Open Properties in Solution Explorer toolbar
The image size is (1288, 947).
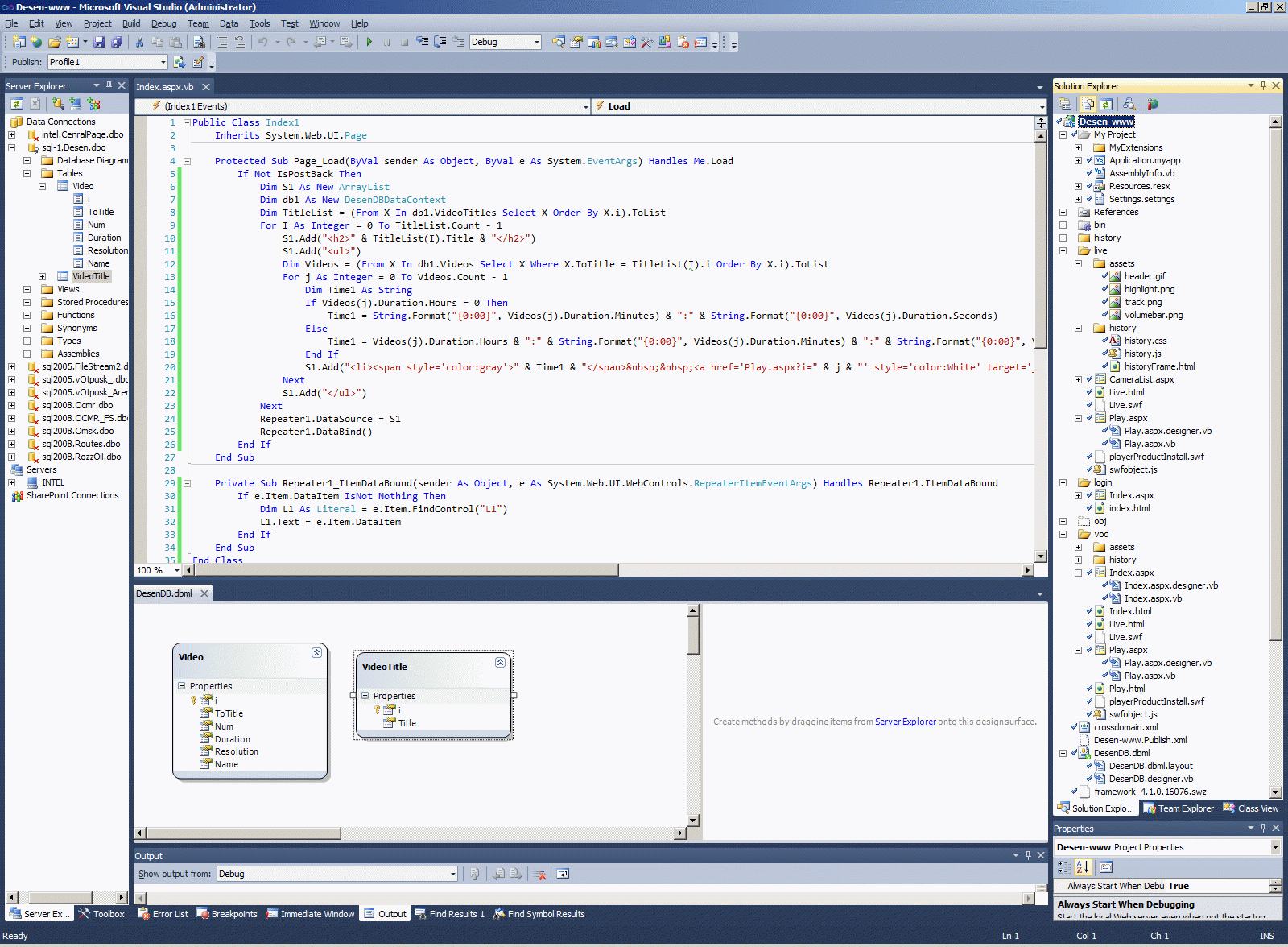coord(1065,104)
